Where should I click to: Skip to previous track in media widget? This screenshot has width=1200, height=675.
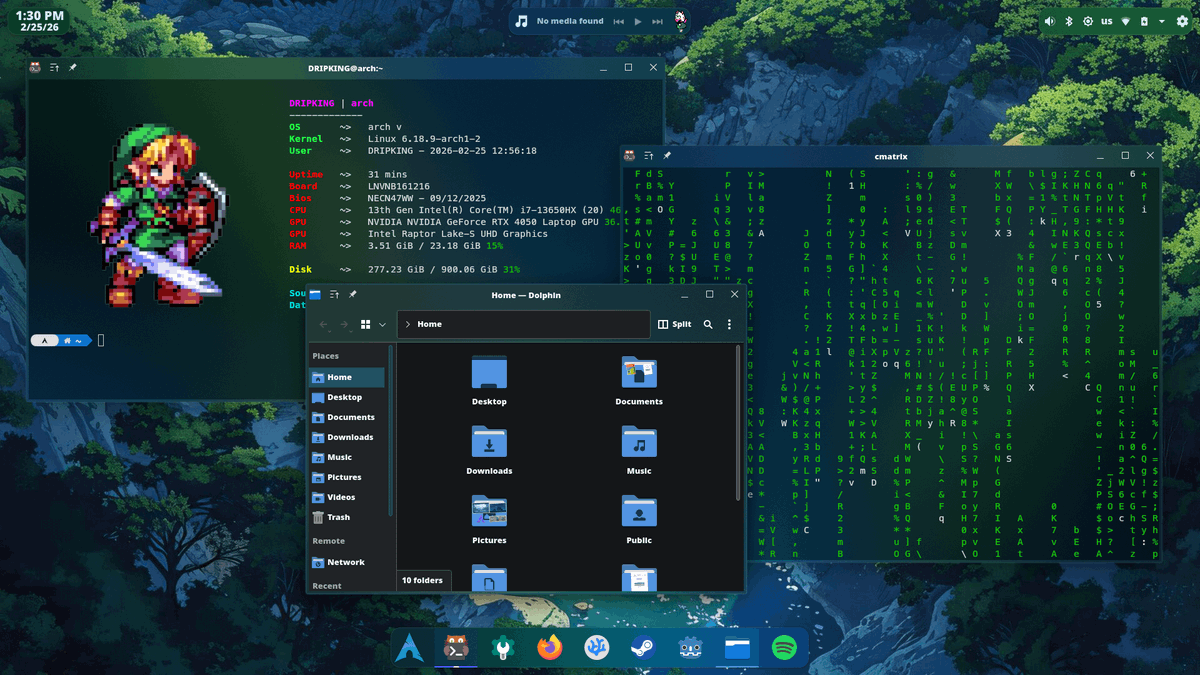tap(619, 21)
